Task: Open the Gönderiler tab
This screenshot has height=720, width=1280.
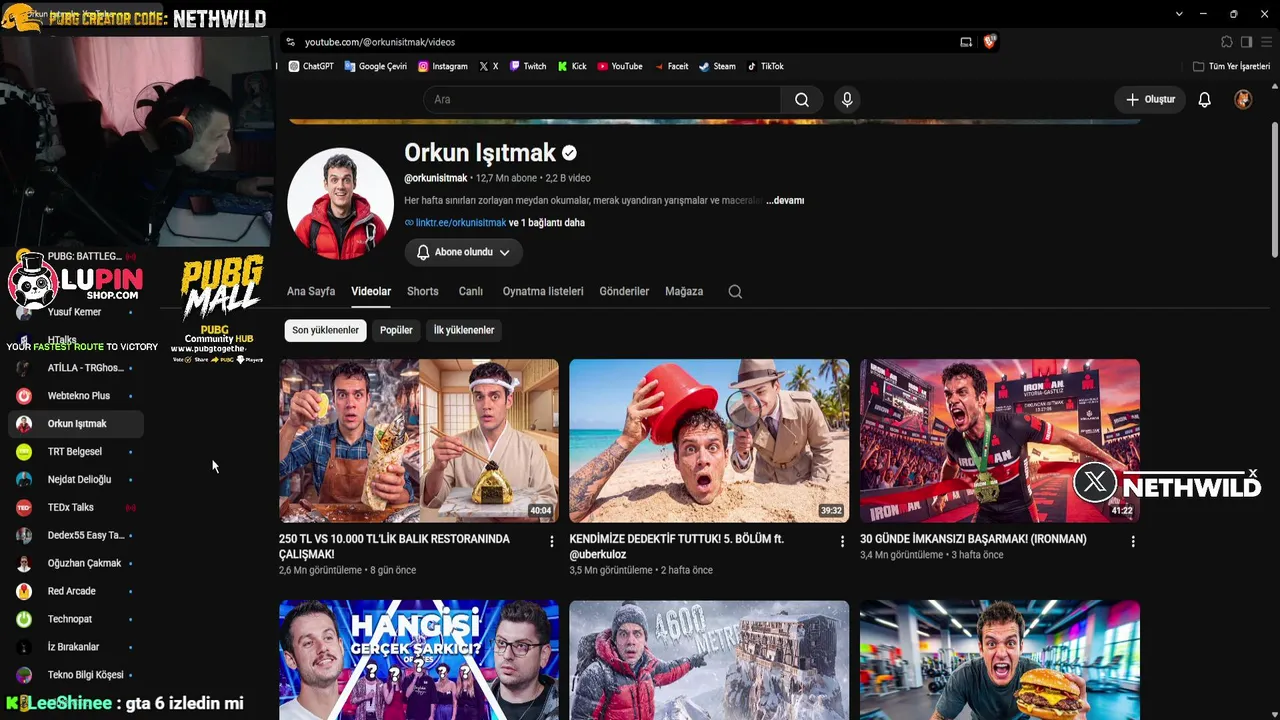Action: tap(624, 292)
